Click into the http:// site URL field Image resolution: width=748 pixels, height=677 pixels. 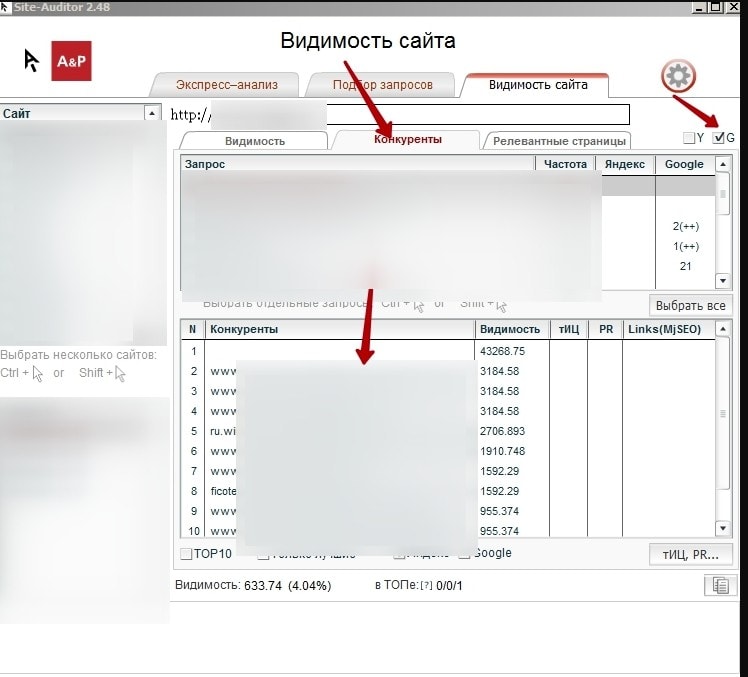coord(400,115)
